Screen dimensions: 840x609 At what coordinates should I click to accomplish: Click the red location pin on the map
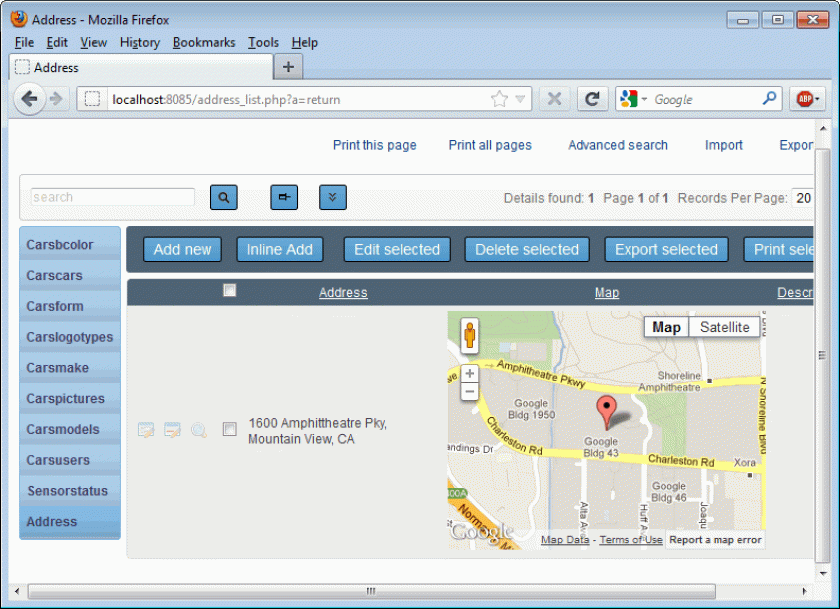click(x=606, y=413)
